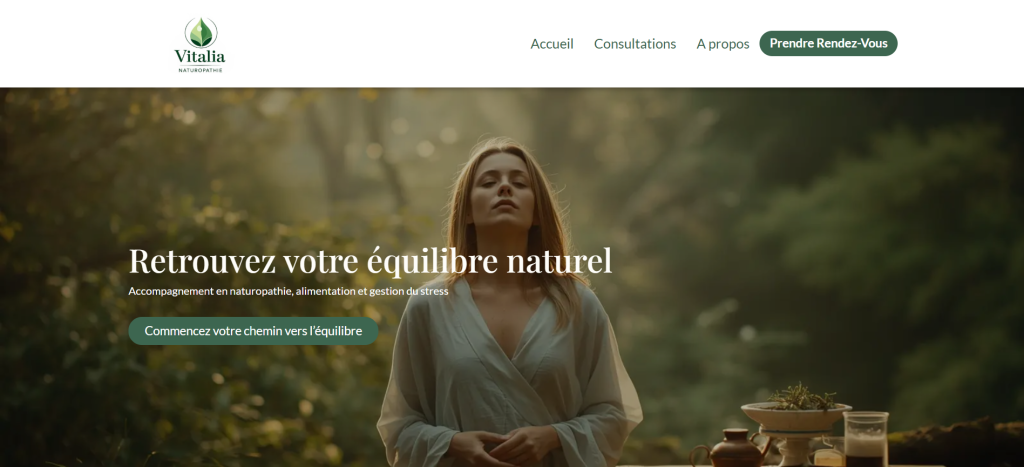Viewport: 1024px width, 467px height.
Task: Select the Accompagnement en naturopathie subtitle text
Action: tap(288, 291)
